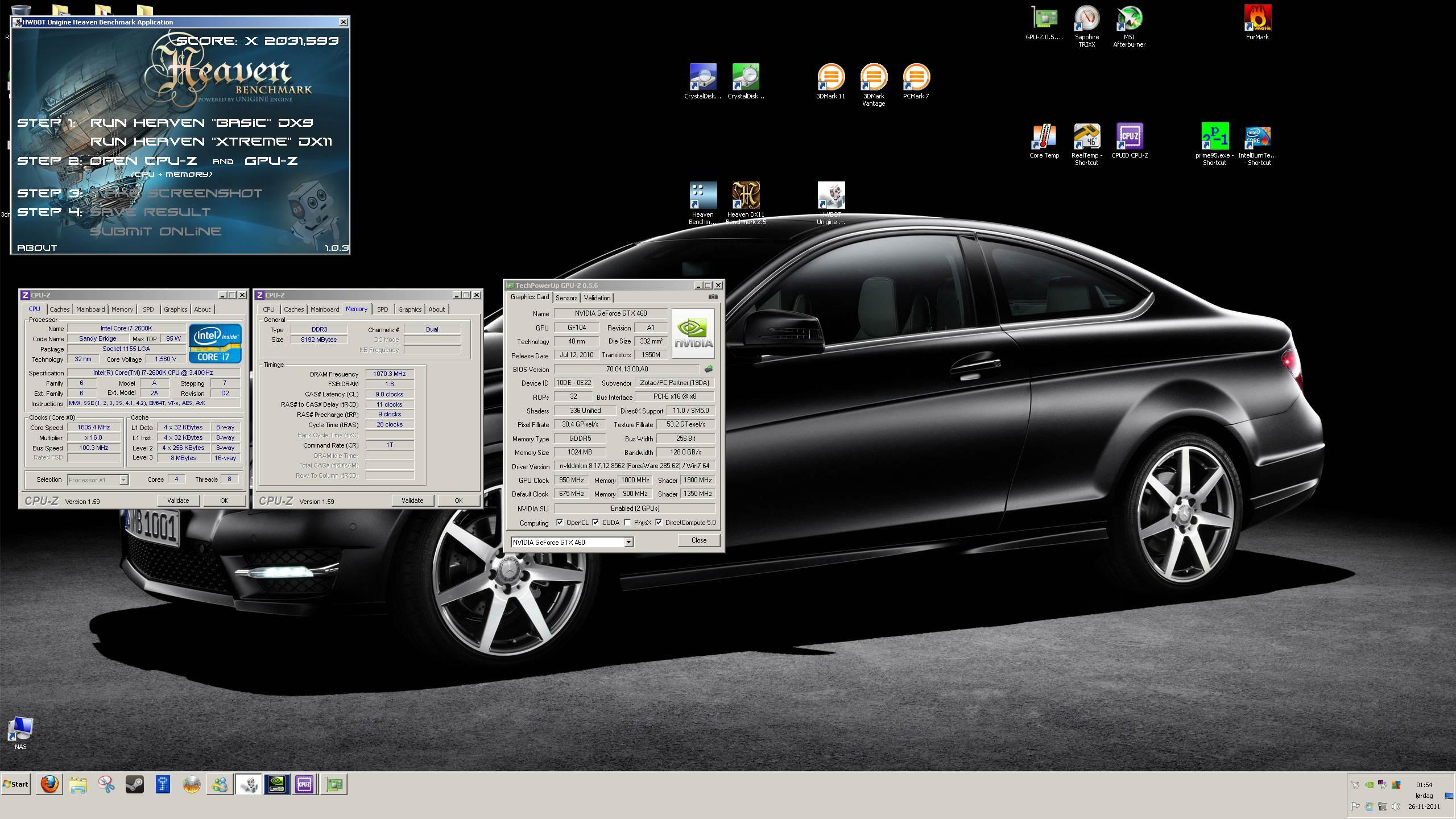
Task: Select the IntelBurnTest shortcut icon
Action: 1257,144
